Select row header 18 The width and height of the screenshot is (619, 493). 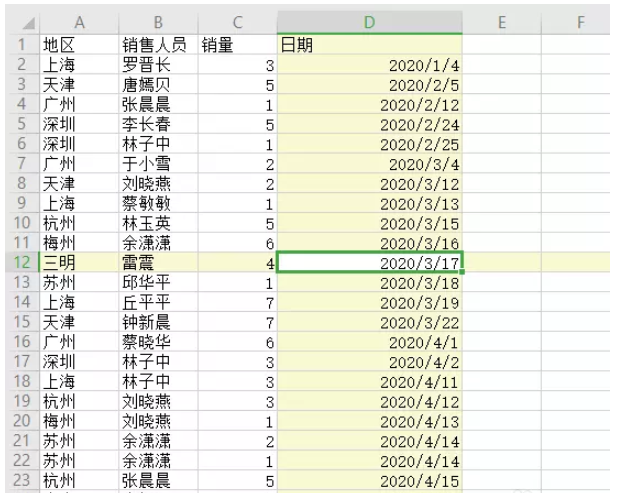point(23,381)
